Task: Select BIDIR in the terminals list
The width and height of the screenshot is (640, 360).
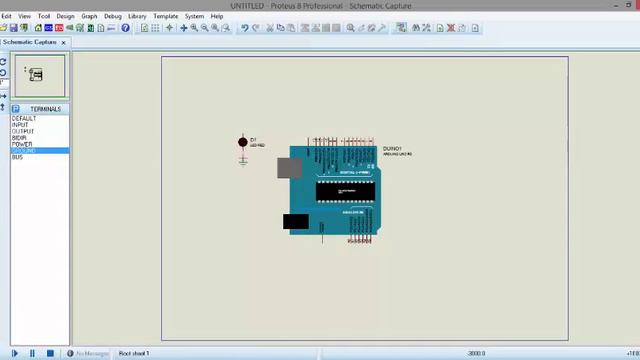Action: coord(40,138)
